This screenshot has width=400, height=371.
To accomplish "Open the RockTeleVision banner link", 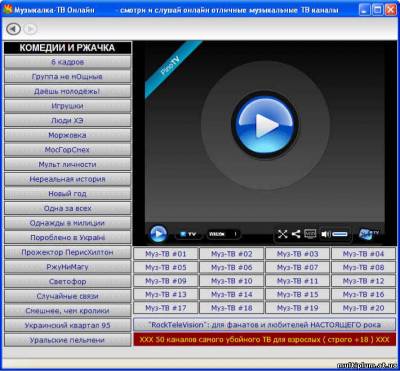I will coord(265,325).
